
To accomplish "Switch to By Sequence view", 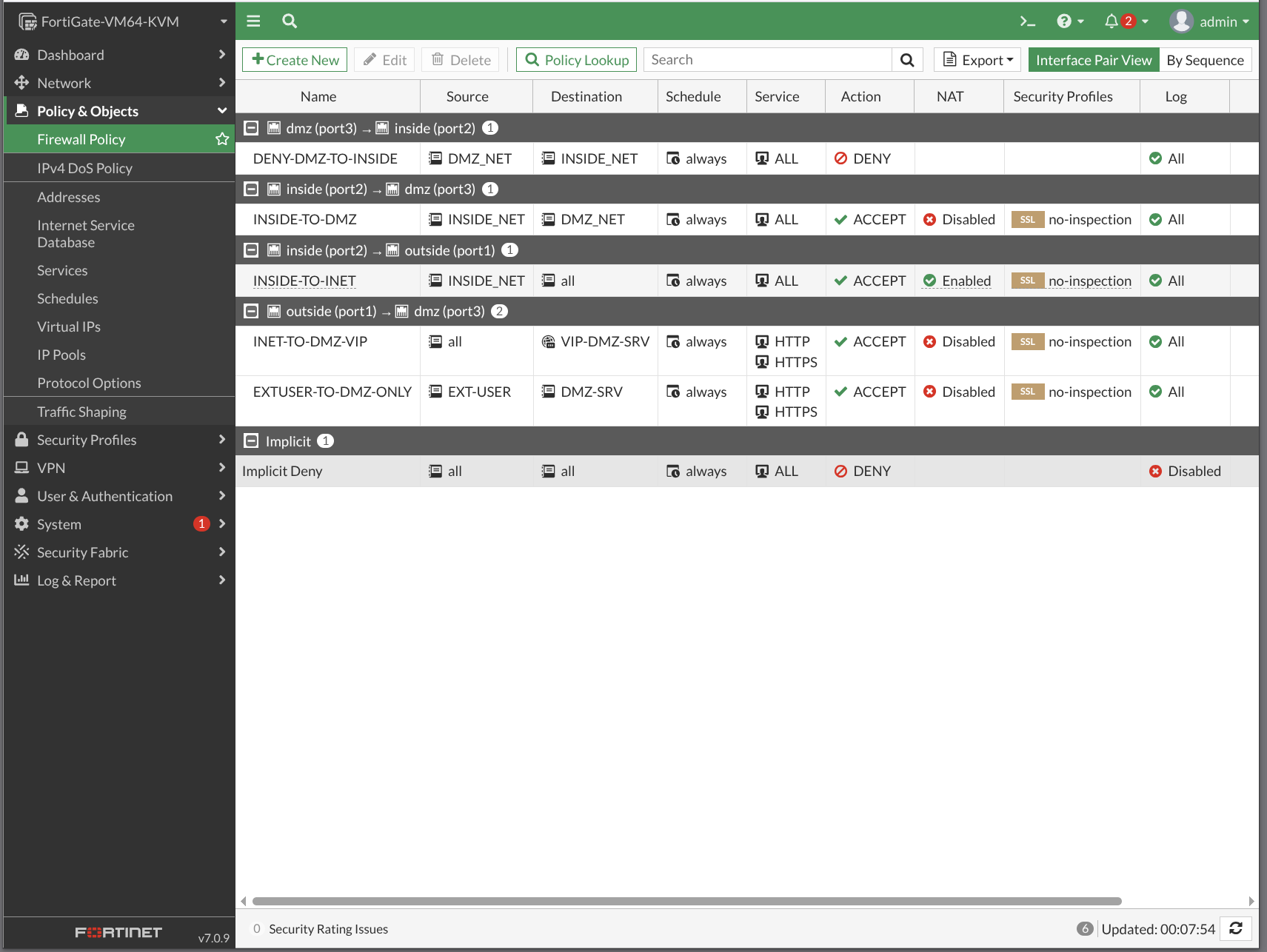I will (1205, 60).
